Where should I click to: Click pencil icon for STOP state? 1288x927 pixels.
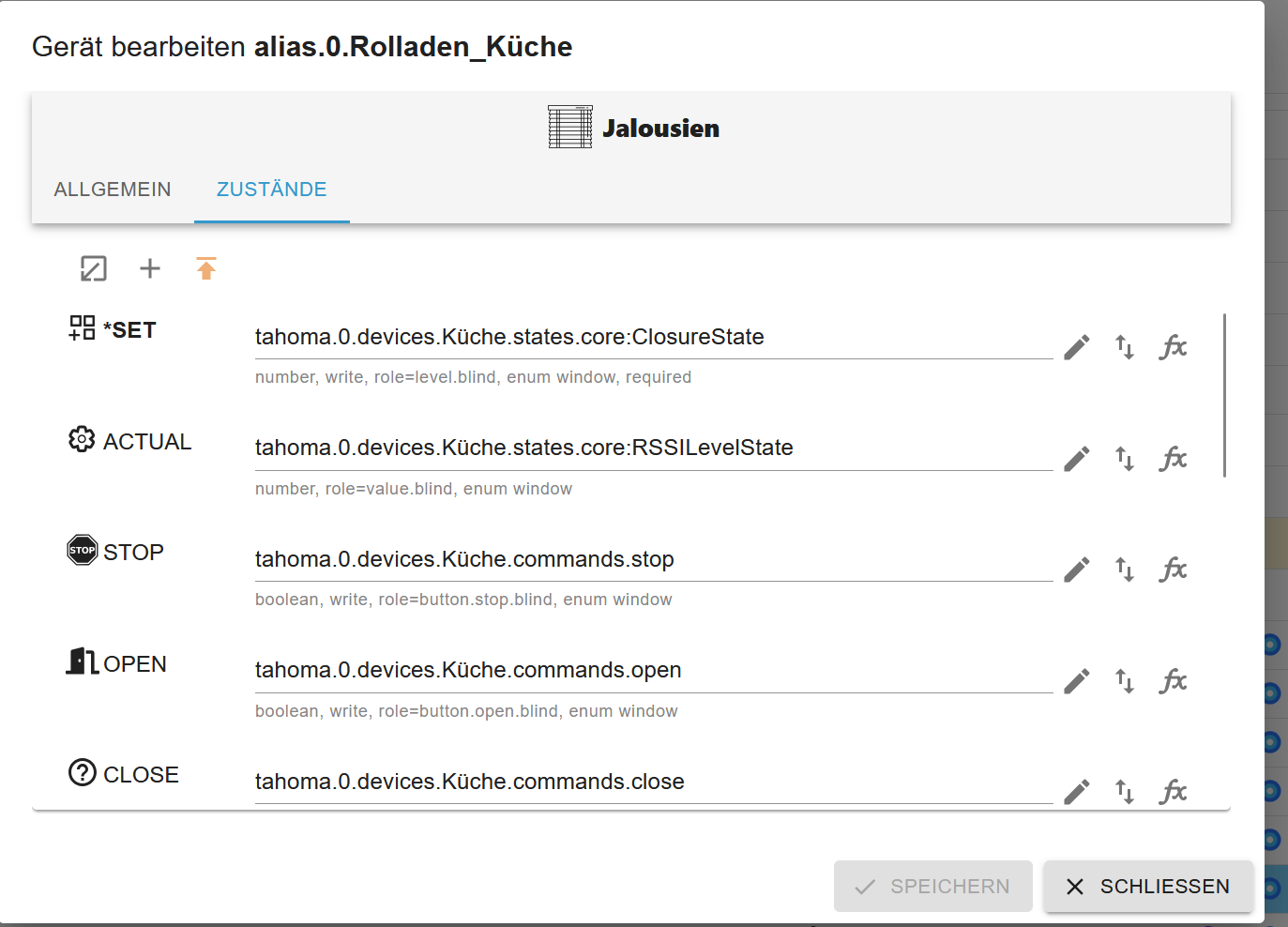[x=1077, y=570]
